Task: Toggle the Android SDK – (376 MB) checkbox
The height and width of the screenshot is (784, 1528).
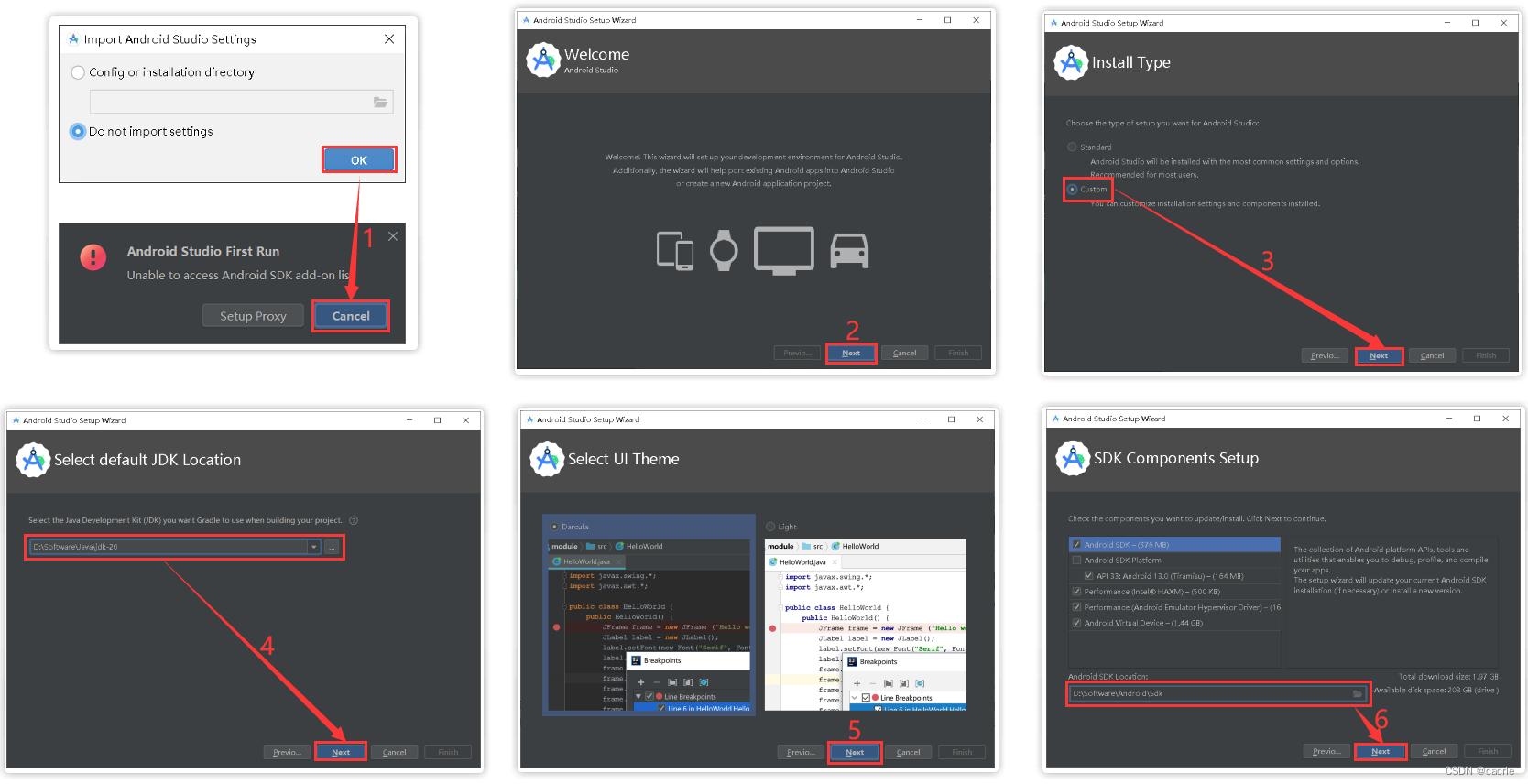Action: coord(1076,544)
